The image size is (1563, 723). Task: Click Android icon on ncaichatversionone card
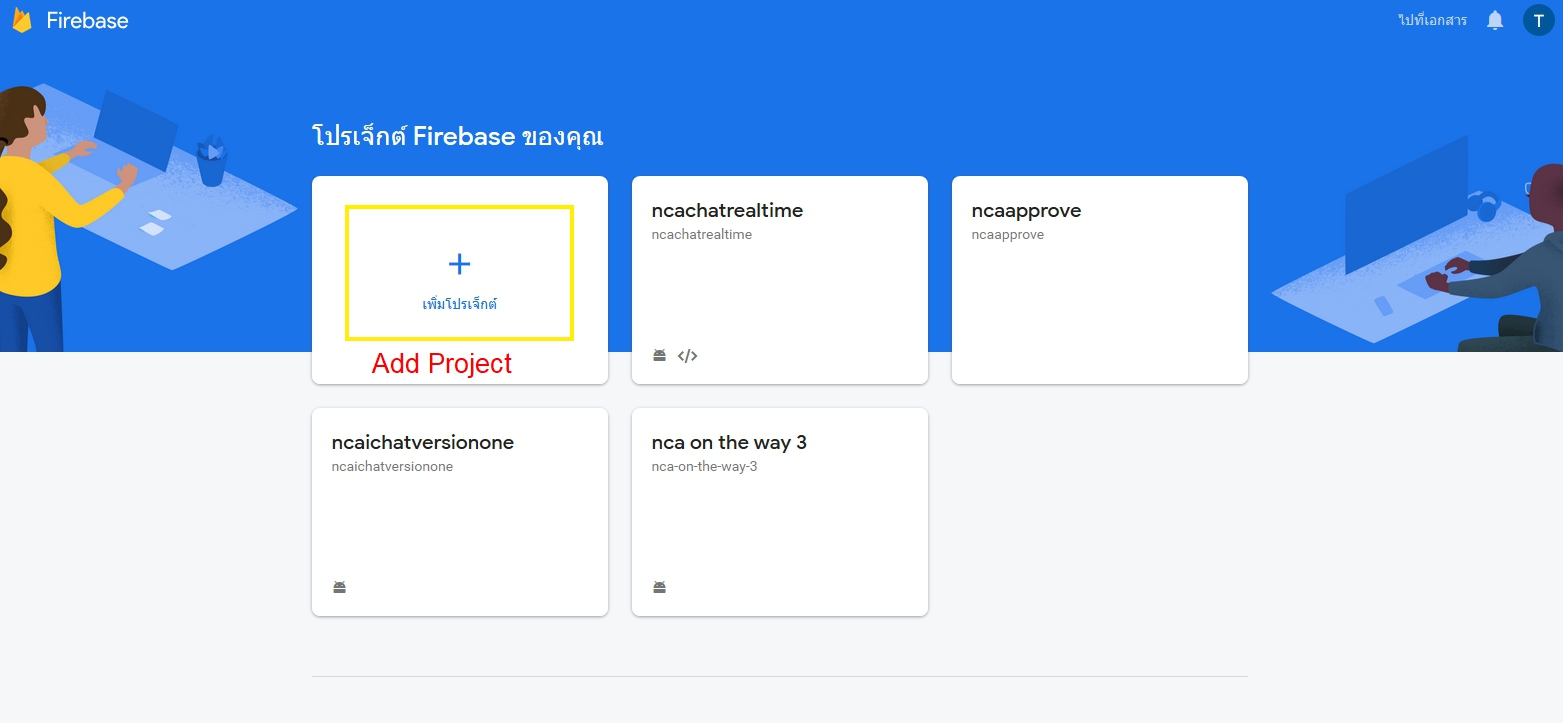pos(339,587)
